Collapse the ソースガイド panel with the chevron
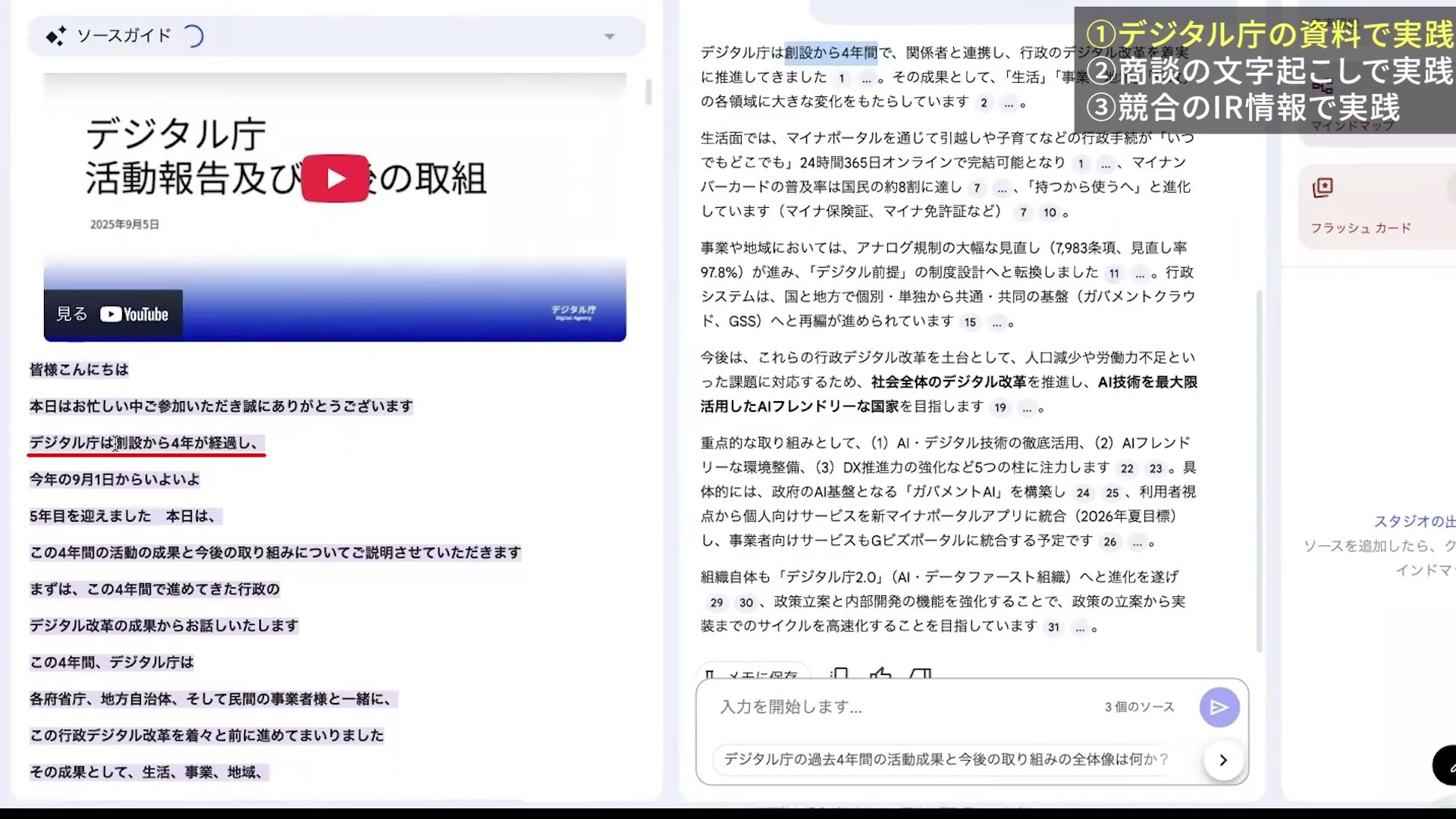 click(609, 36)
